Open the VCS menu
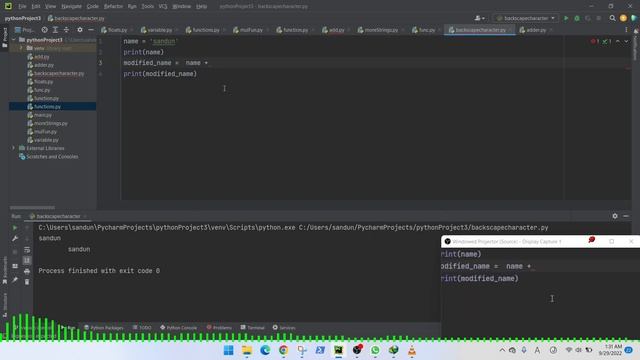The image size is (640, 360). click(163, 7)
